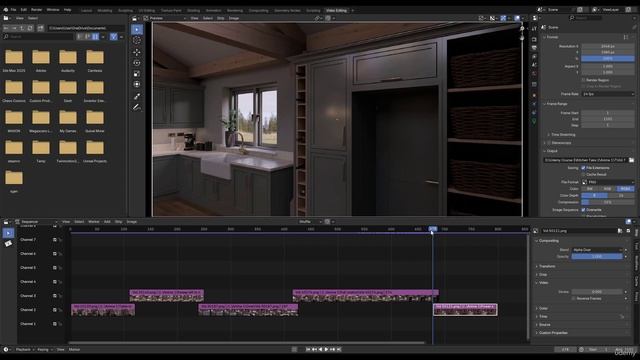
Task: Adjust Compression slider
Action: point(608,202)
